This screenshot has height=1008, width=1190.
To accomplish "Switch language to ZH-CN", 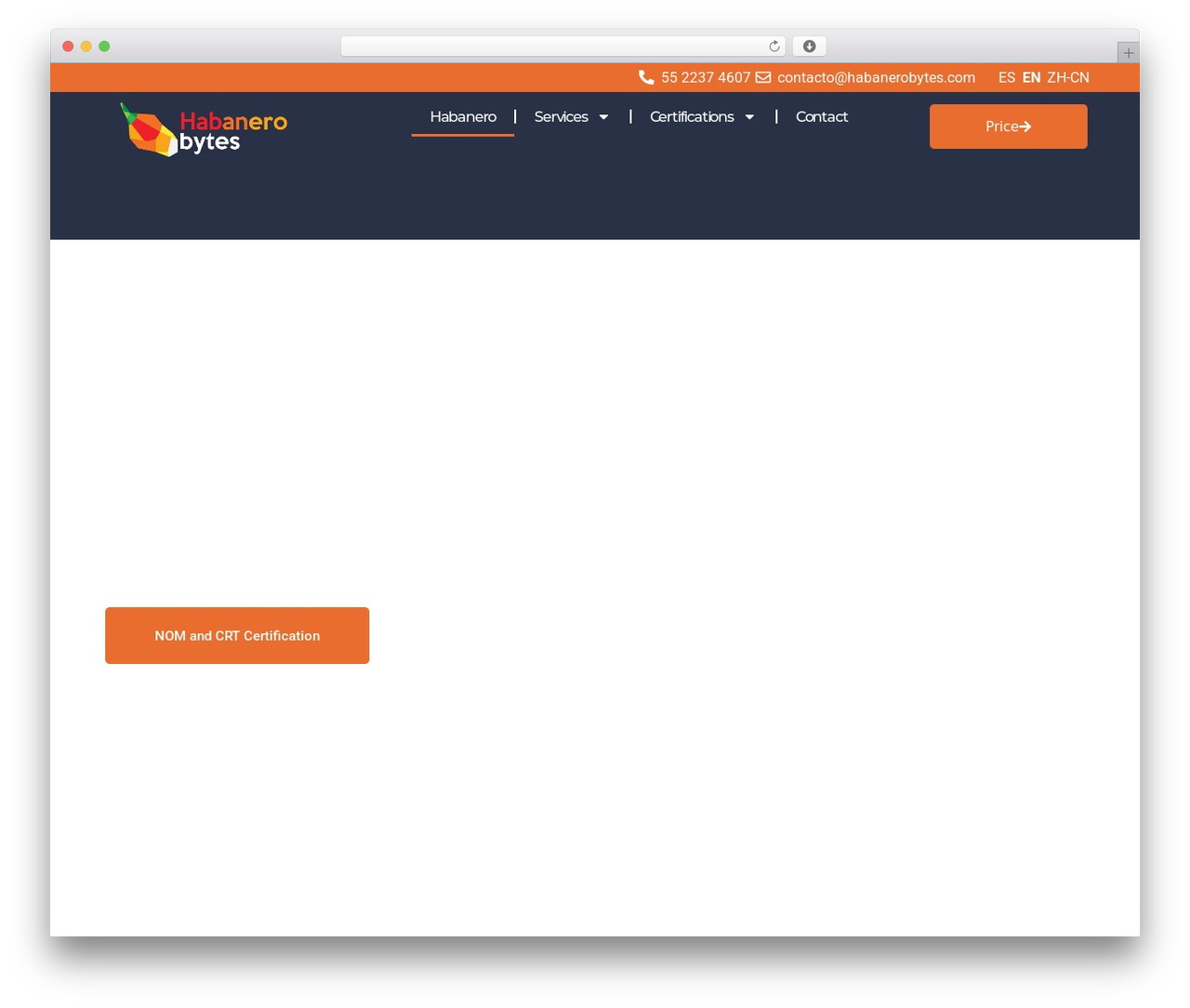I will pyautogui.click(x=1068, y=77).
